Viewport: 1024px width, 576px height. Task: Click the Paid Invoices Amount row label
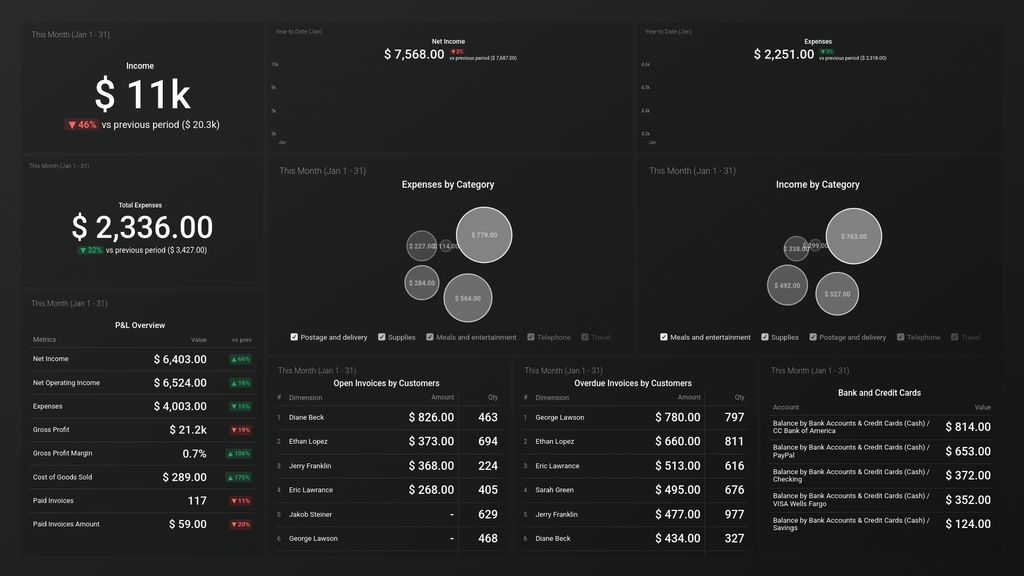pyautogui.click(x=66, y=524)
